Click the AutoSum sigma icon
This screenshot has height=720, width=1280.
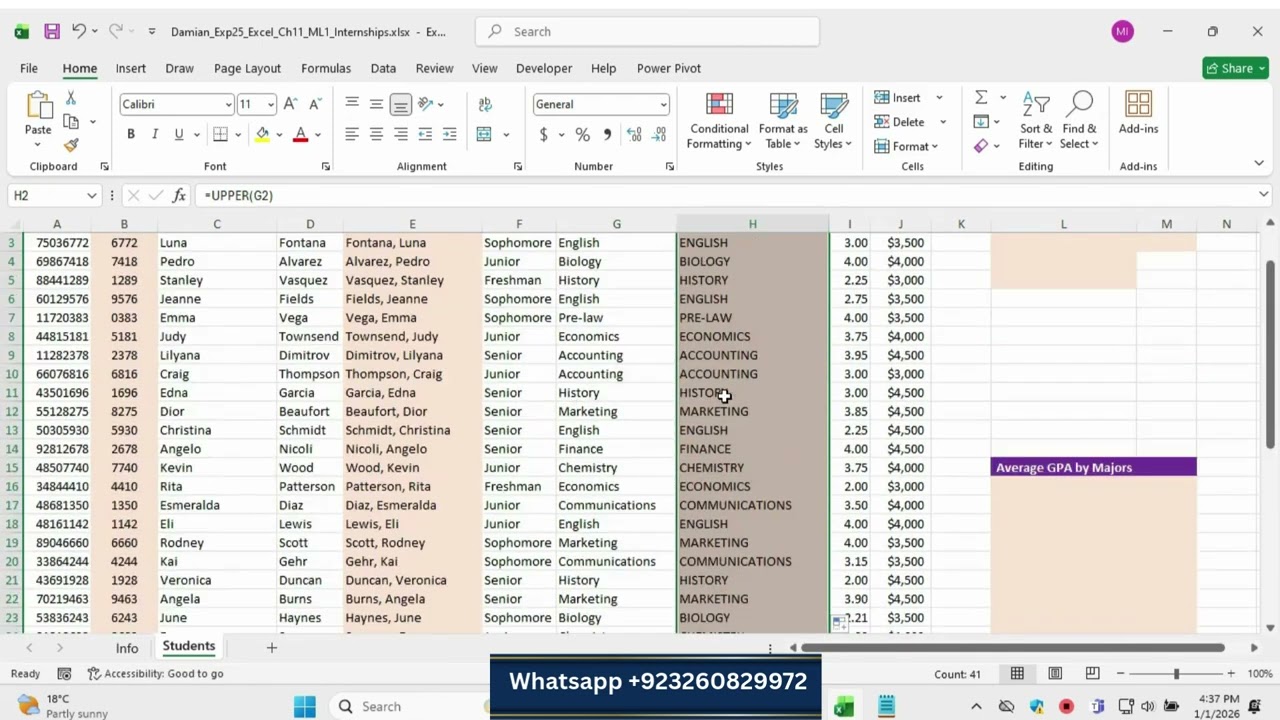click(x=981, y=97)
